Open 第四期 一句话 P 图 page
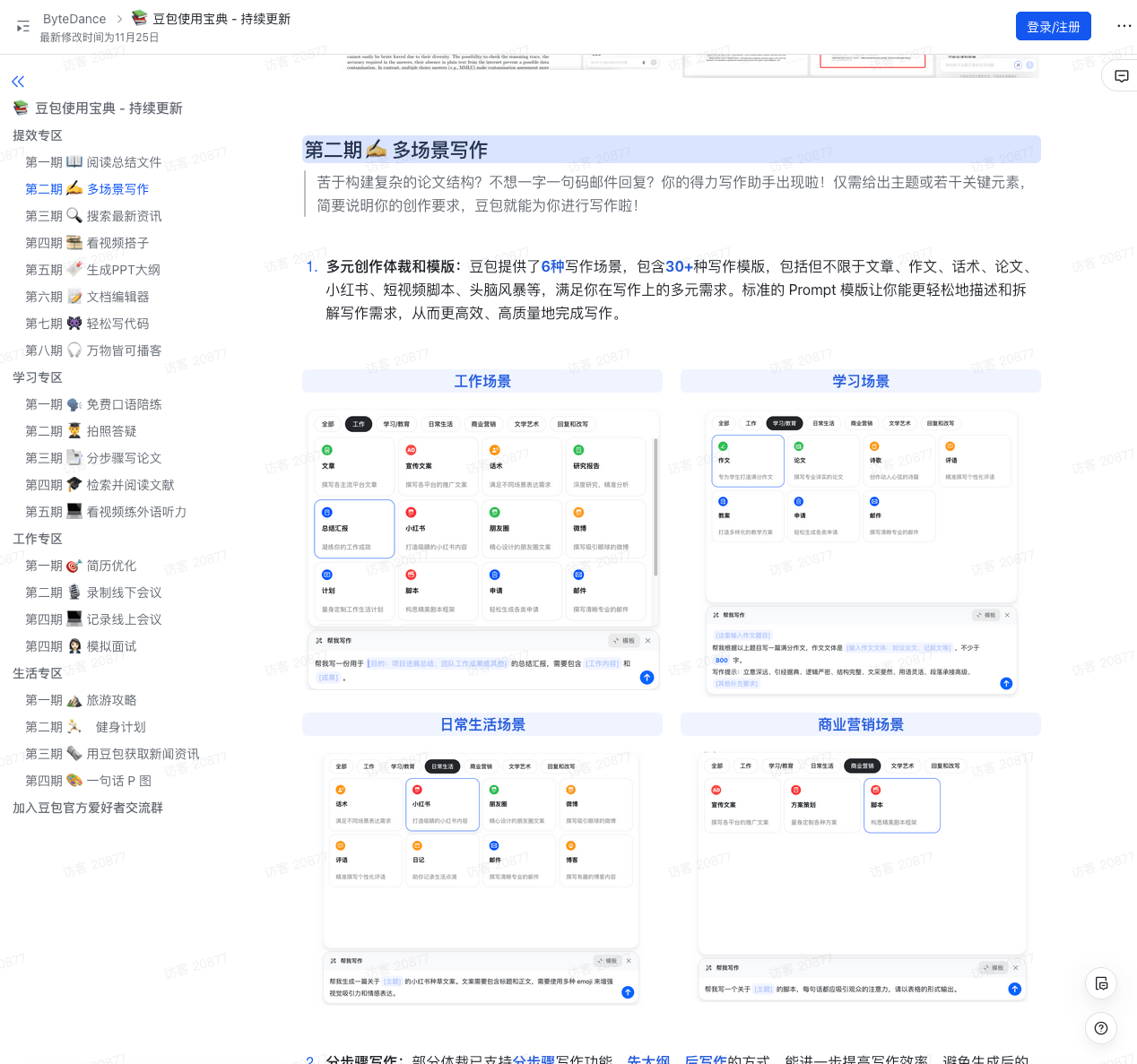Image resolution: width=1137 pixels, height=1064 pixels. [88, 781]
